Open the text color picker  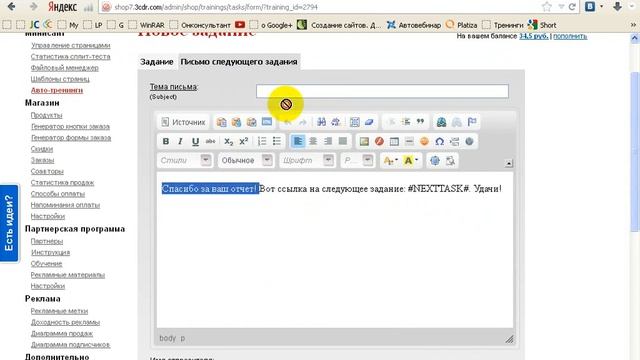tap(390, 160)
